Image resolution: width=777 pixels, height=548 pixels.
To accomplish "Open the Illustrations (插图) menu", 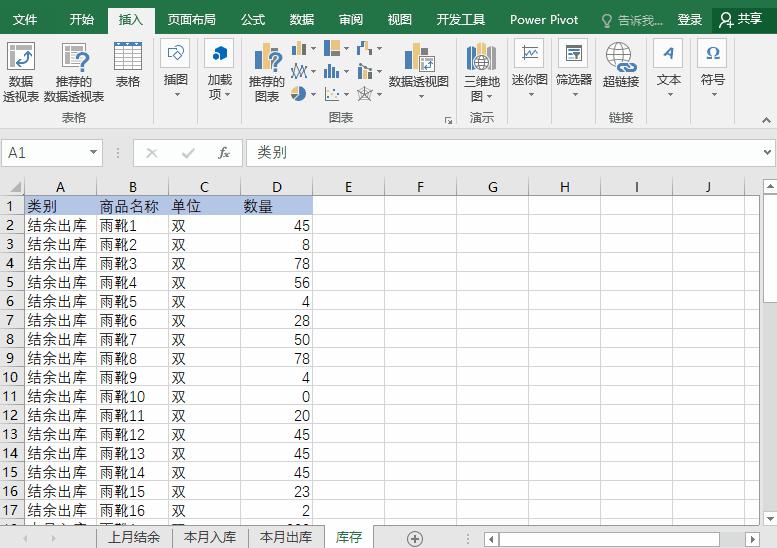I will (175, 69).
